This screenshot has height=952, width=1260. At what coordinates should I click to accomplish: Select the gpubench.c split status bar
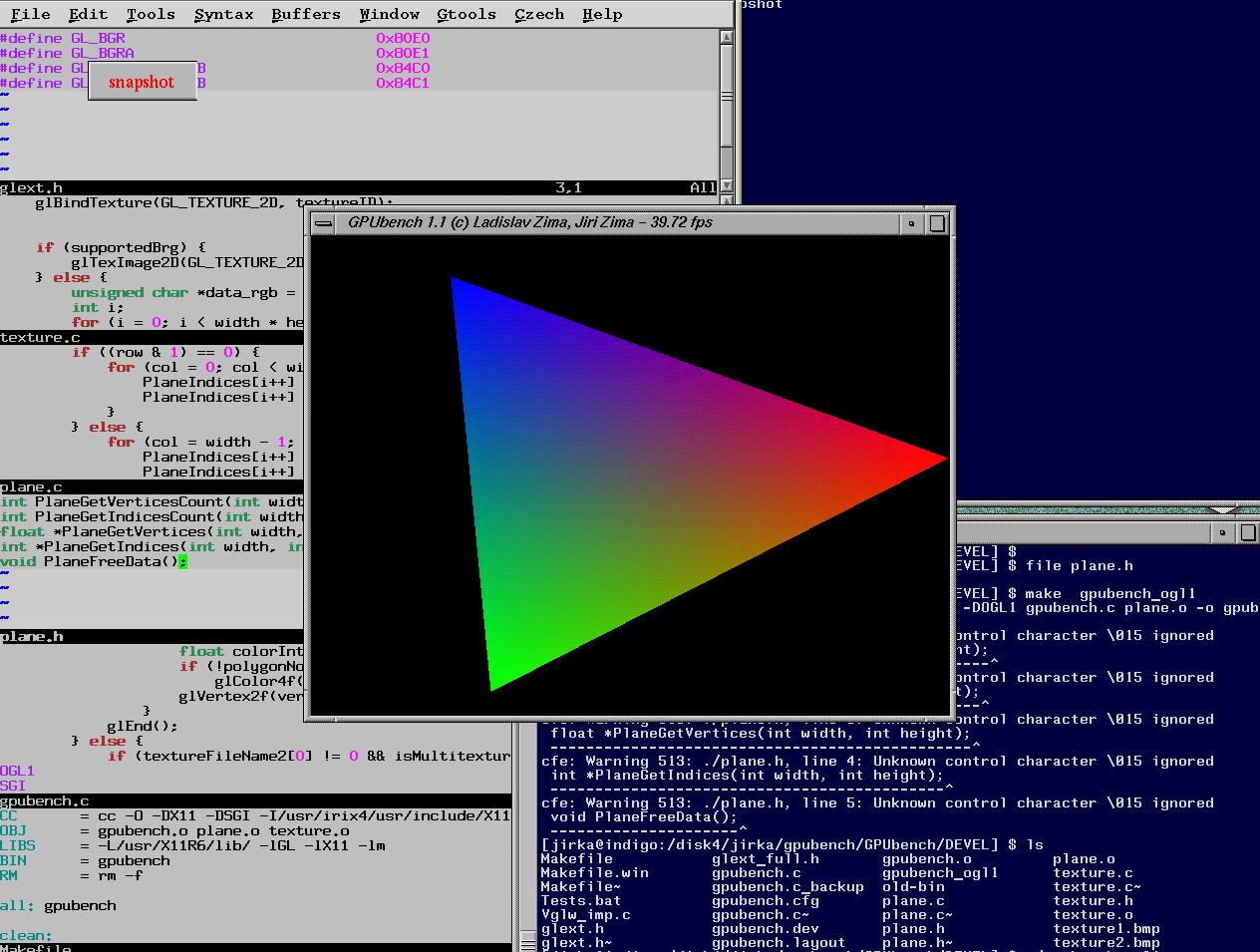point(249,800)
